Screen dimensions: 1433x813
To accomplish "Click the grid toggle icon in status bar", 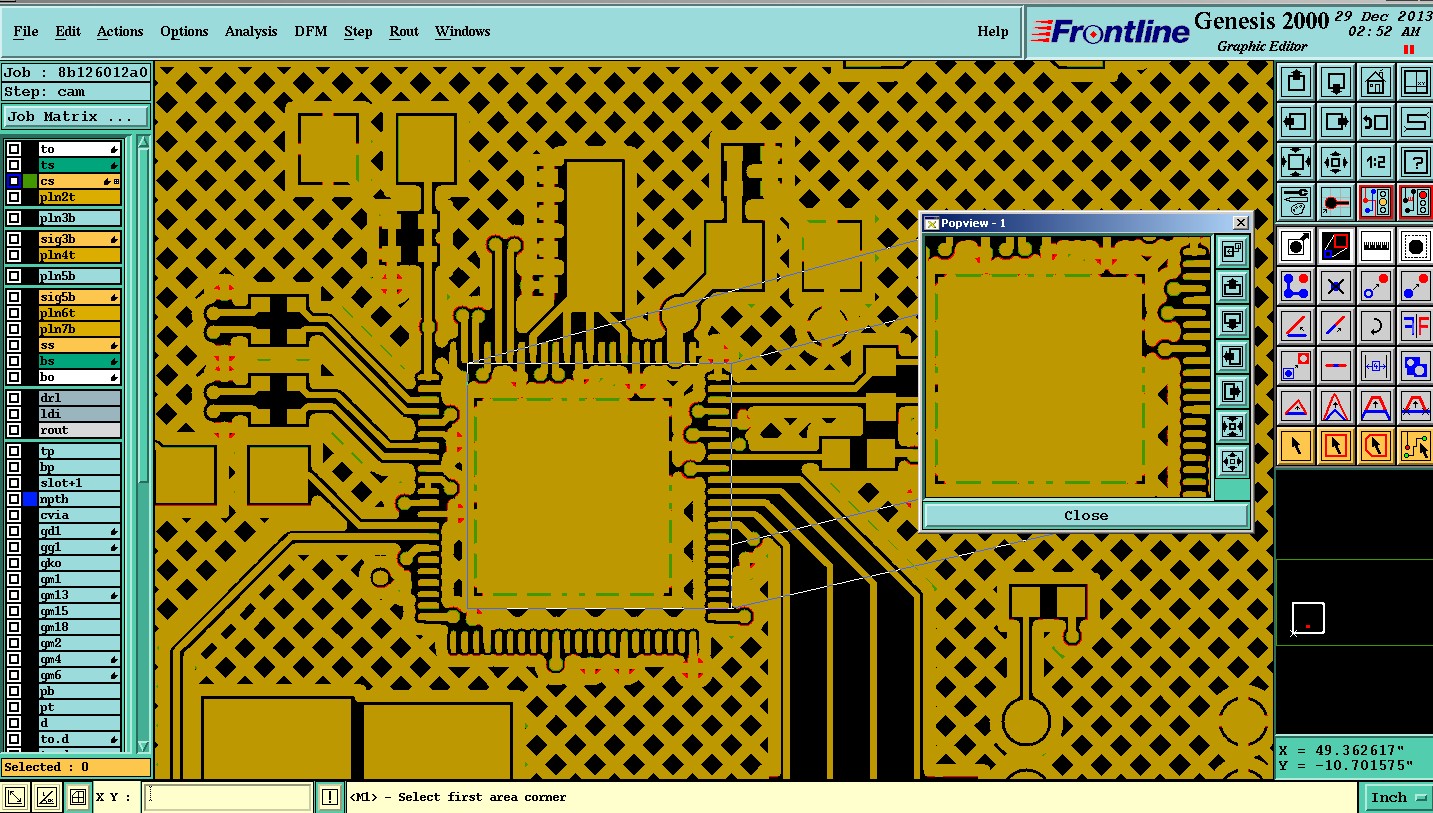I will [77, 797].
